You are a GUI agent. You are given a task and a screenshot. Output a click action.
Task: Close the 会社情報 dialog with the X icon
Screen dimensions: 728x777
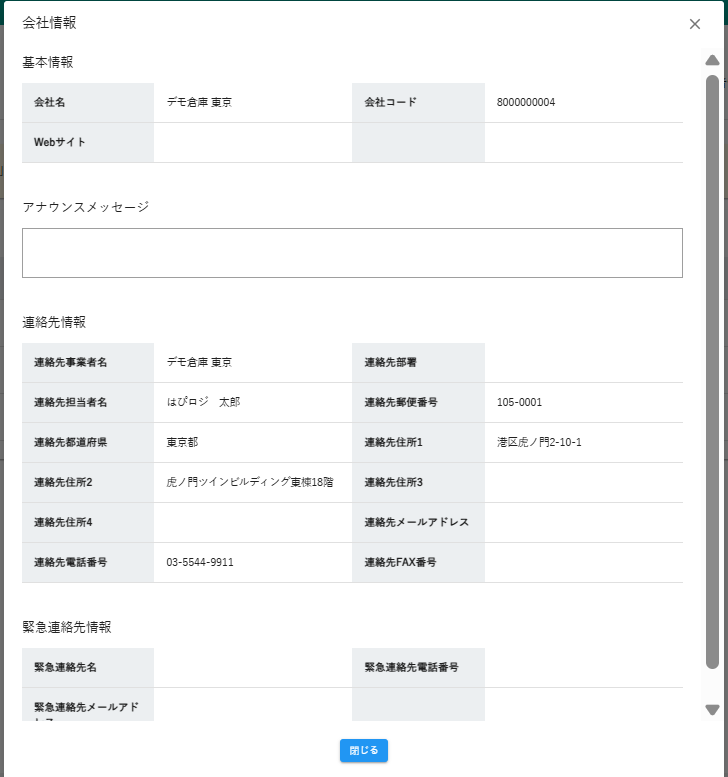pos(695,24)
